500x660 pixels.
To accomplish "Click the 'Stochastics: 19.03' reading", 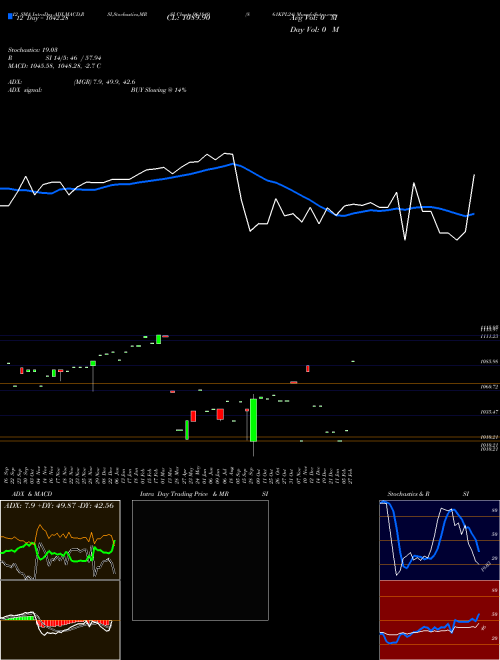I will coord(33,50).
